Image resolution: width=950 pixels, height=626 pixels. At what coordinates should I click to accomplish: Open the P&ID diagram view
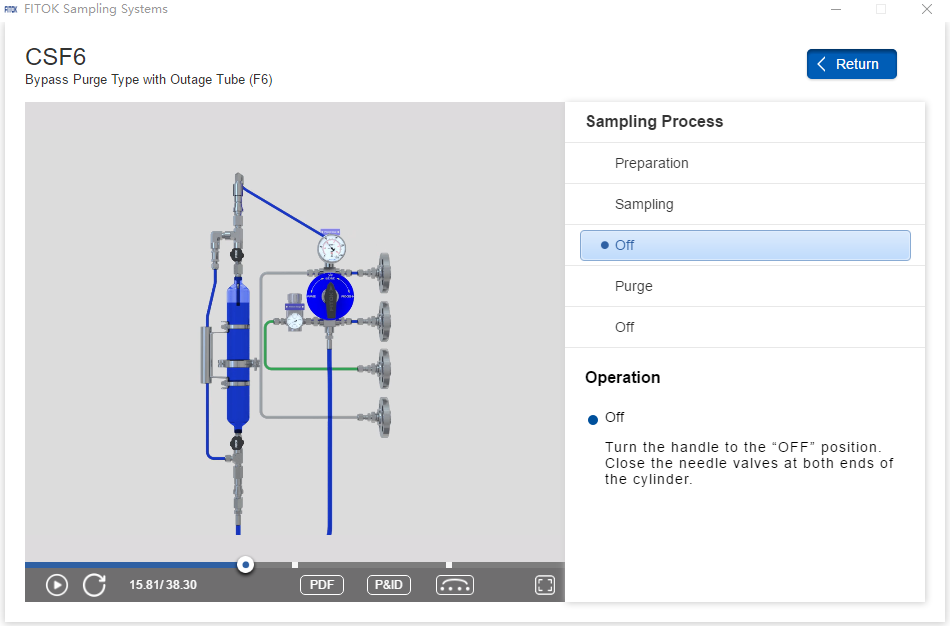point(389,585)
